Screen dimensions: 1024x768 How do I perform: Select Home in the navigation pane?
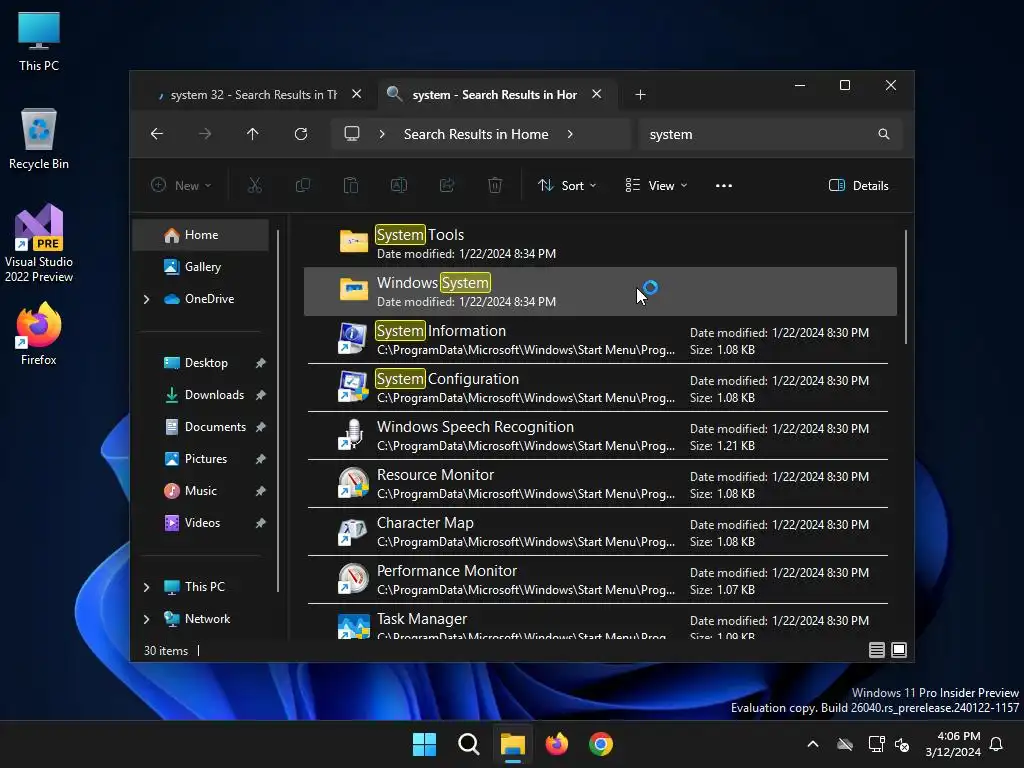click(x=200, y=235)
